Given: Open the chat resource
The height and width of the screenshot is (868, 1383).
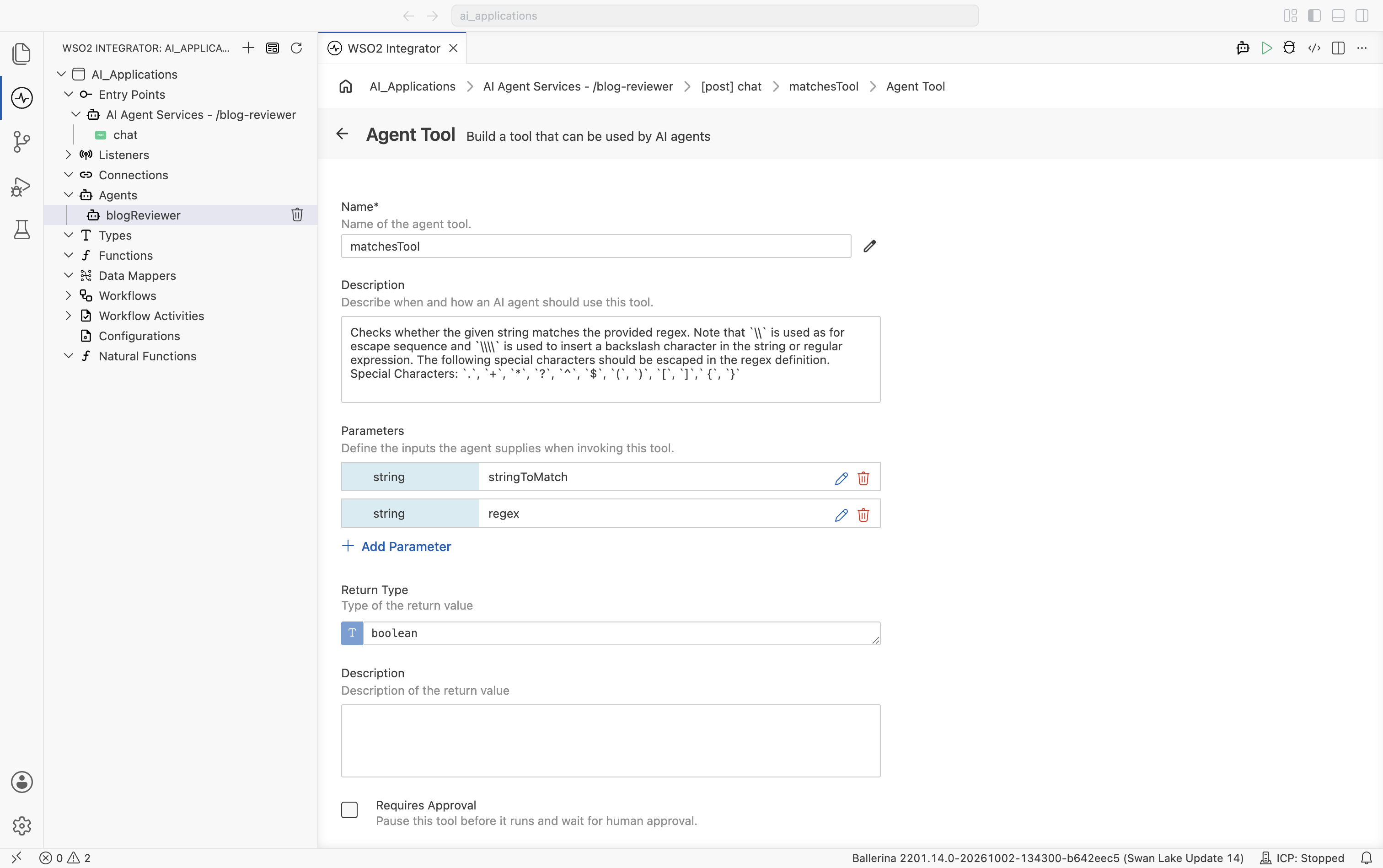Looking at the screenshot, I should (125, 134).
